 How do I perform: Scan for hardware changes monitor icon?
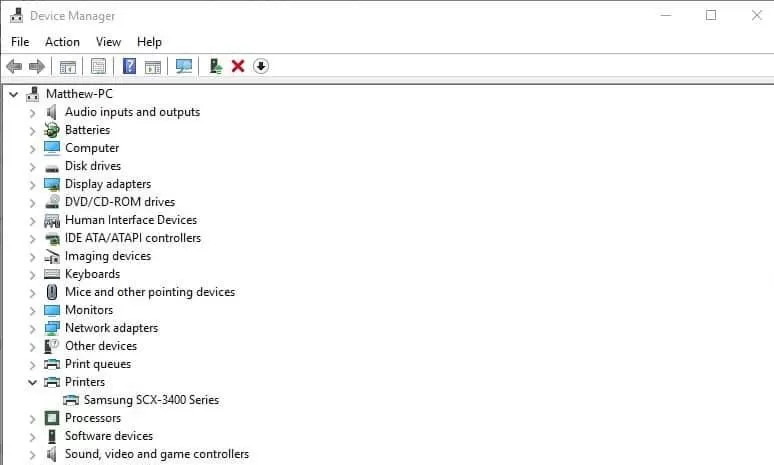[x=184, y=66]
